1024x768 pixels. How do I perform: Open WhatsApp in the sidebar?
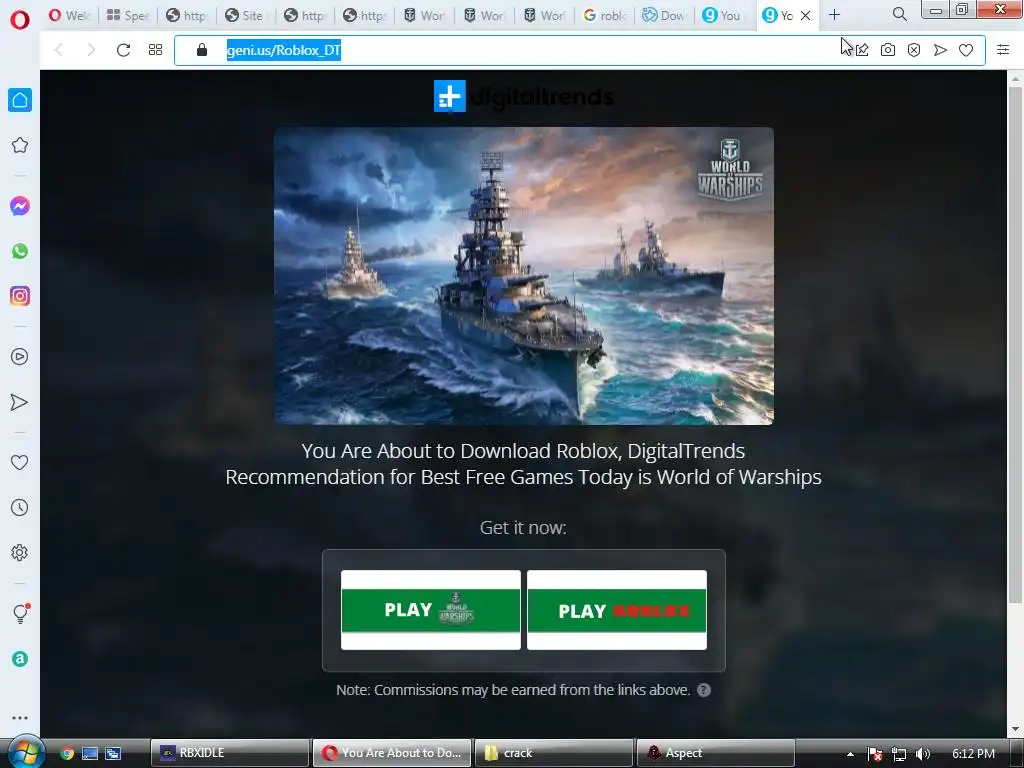click(x=20, y=251)
